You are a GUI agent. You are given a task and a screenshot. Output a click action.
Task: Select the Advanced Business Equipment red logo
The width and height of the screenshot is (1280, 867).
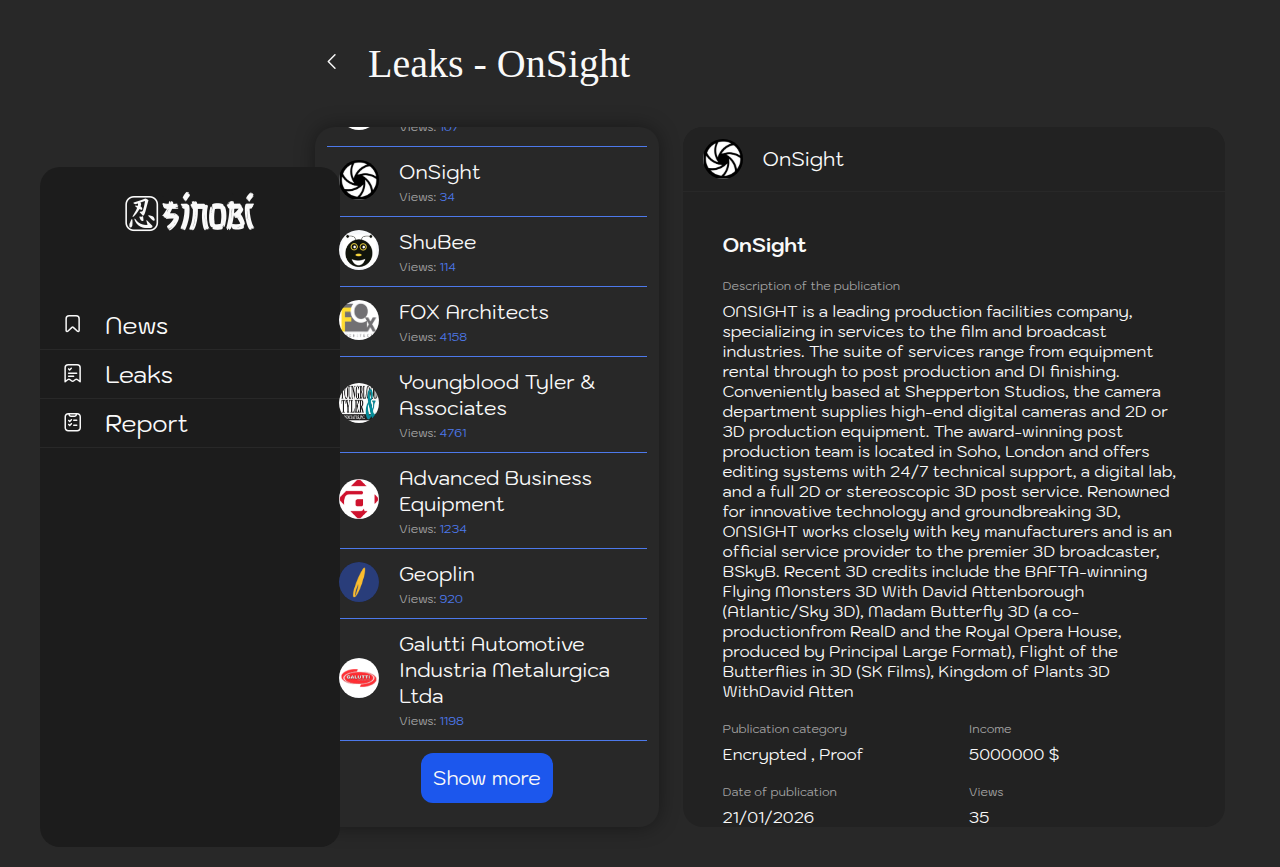coord(359,499)
